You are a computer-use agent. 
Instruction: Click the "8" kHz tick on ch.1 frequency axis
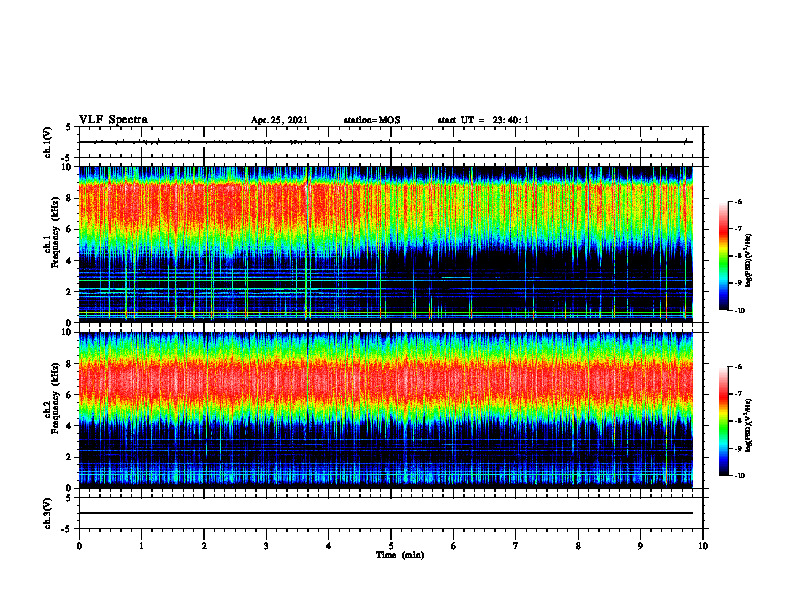[69, 198]
